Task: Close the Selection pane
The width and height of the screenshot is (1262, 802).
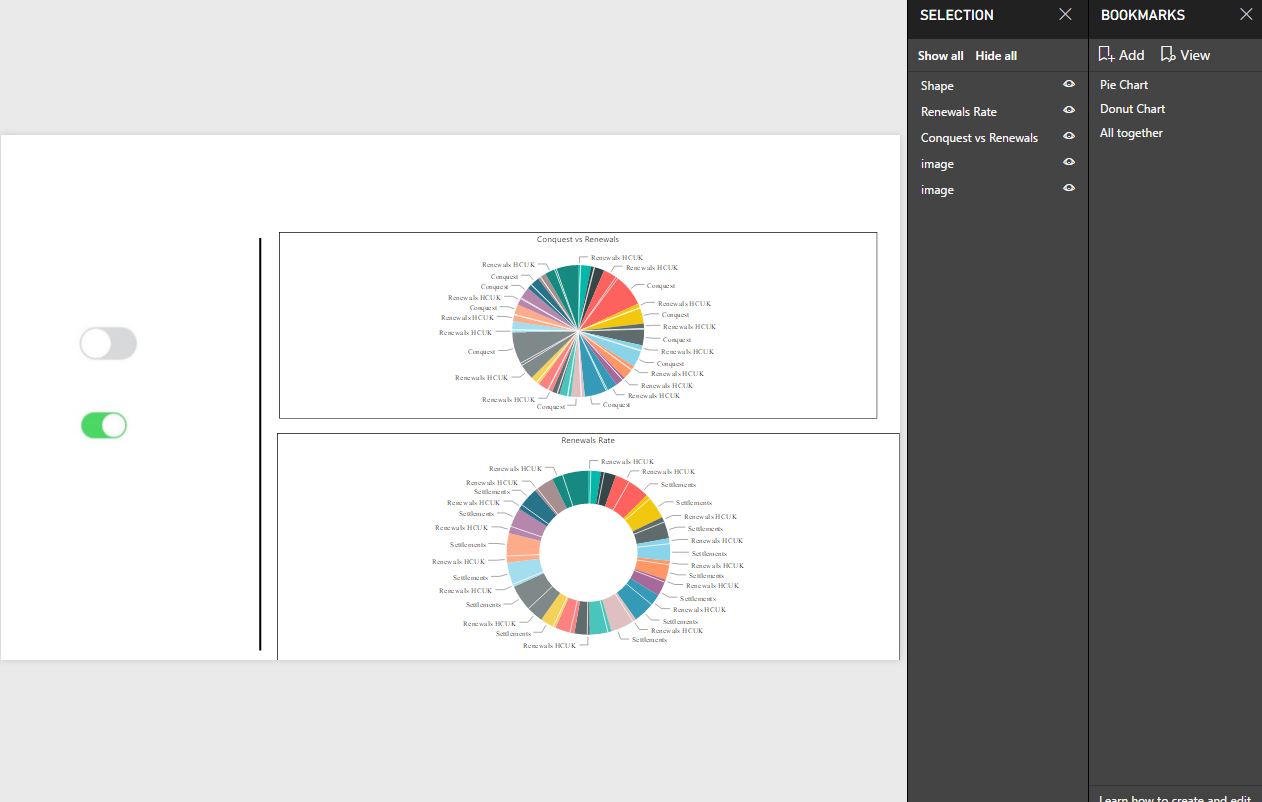Action: coord(1065,15)
